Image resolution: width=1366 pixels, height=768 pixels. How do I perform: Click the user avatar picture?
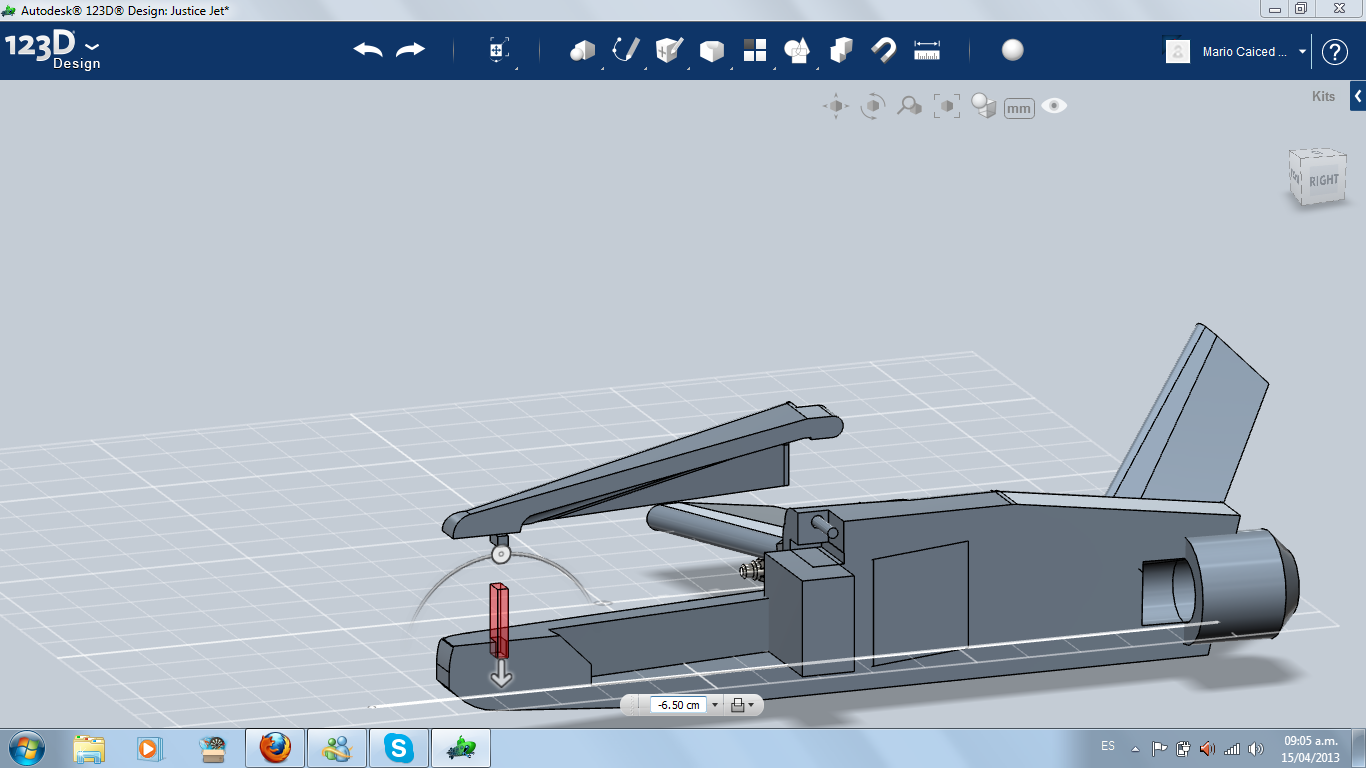tap(1178, 52)
